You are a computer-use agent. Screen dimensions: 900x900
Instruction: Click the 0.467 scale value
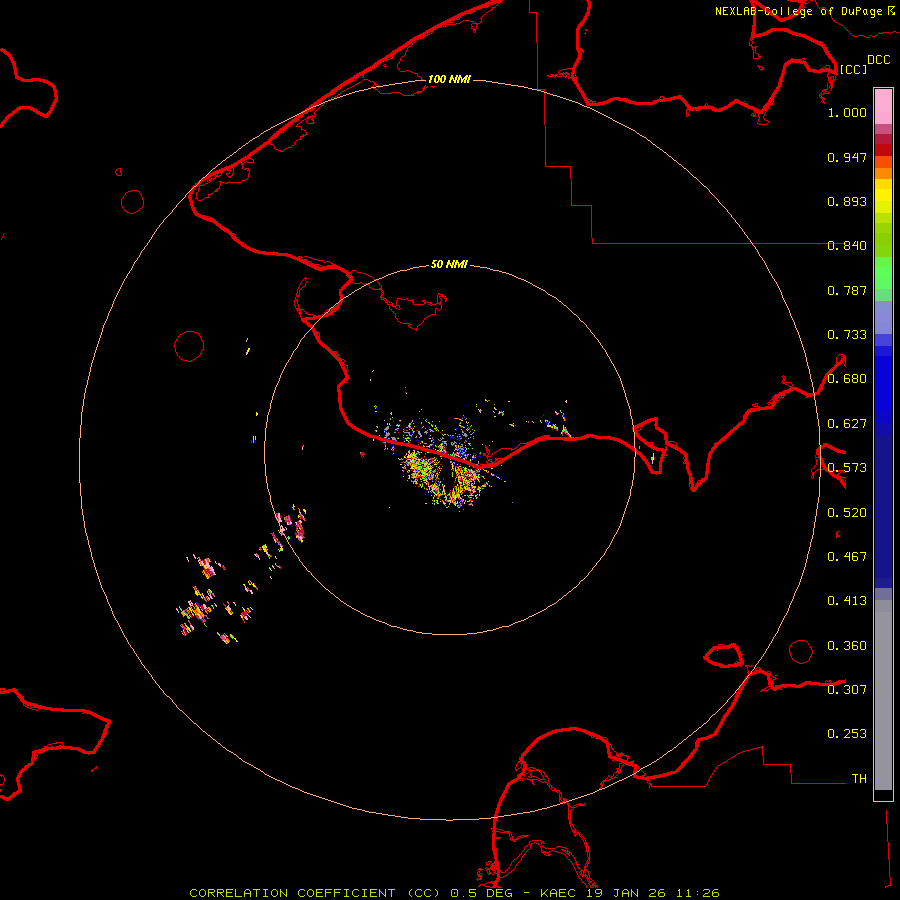847,557
